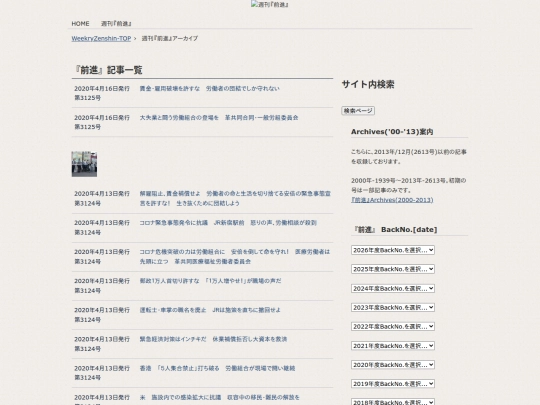Screen dimensions: 540x405
Task: Expand the 2018年度BackNo. dropdown
Action: (393, 402)
